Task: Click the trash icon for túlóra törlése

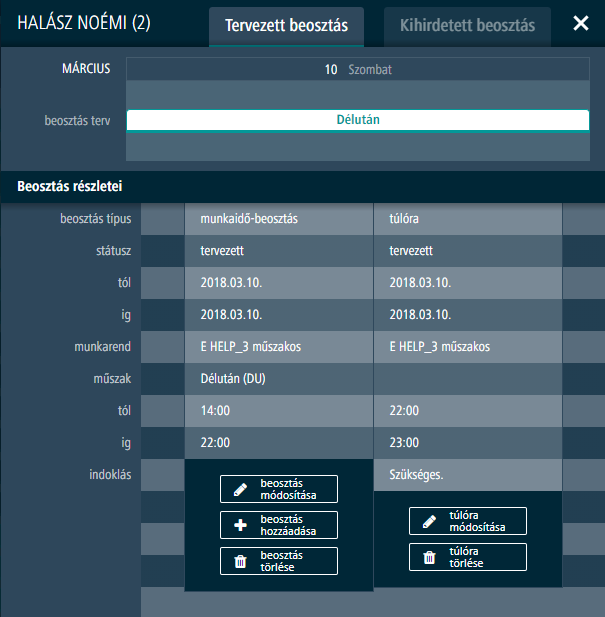Action: [429, 557]
